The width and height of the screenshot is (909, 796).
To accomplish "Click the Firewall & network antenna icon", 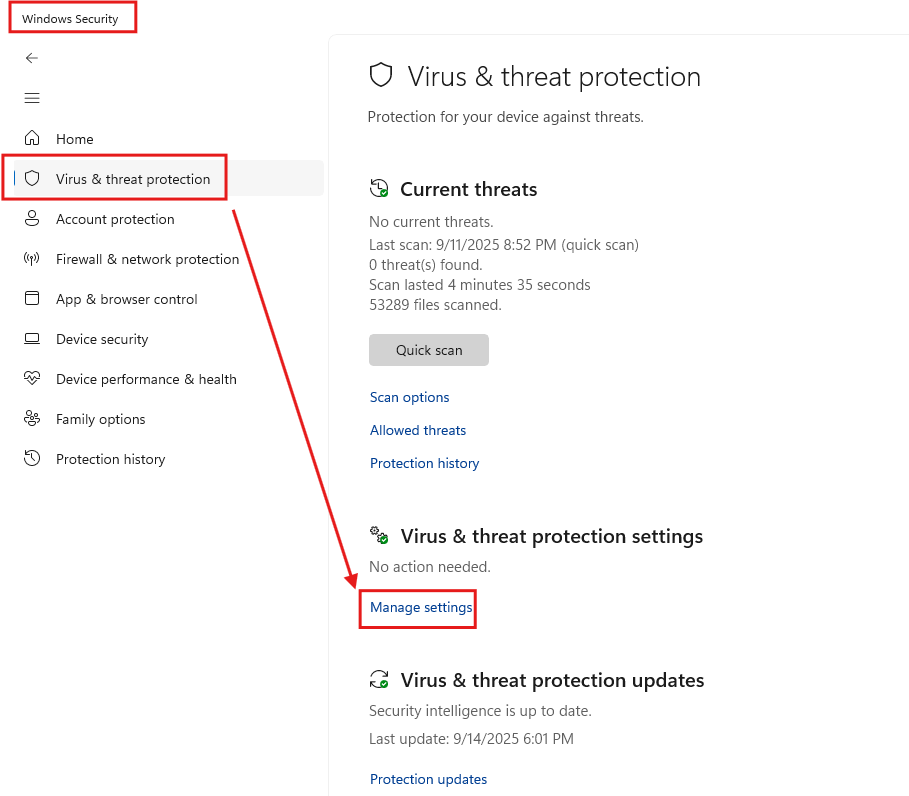I will pos(33,259).
